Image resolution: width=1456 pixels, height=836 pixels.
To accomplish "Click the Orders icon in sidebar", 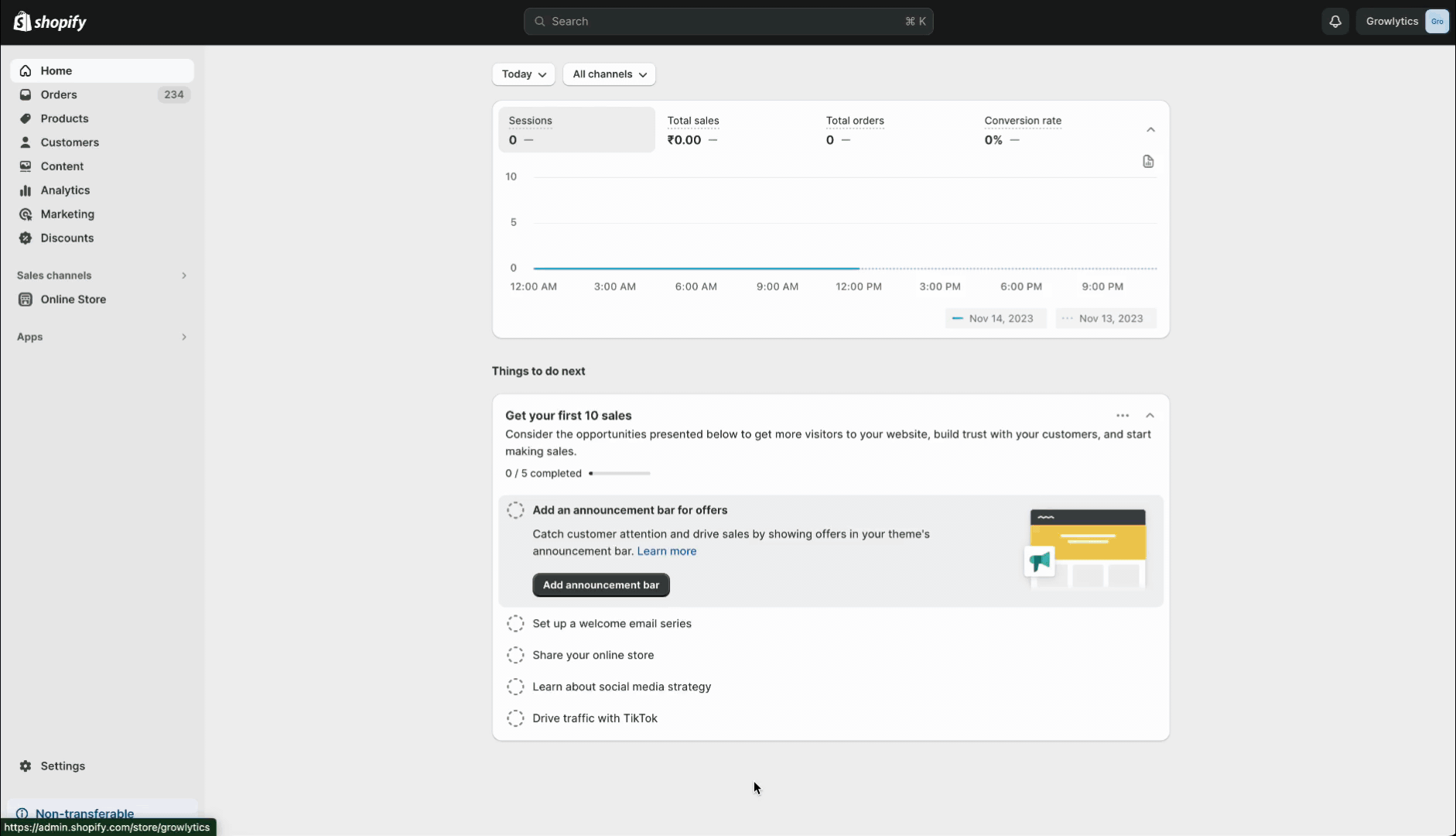I will click(x=26, y=94).
